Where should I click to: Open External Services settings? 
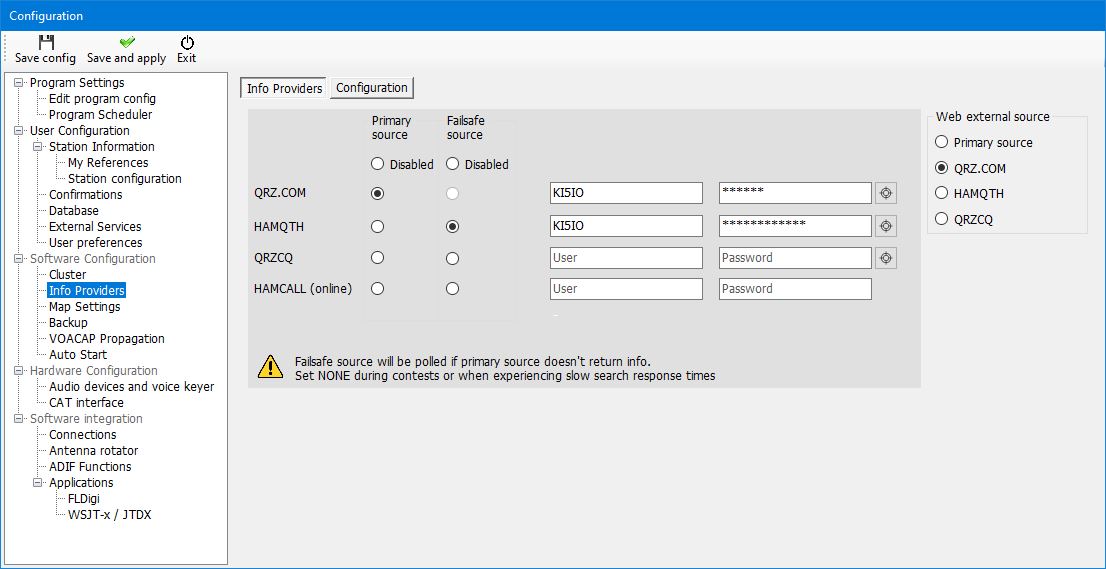95,227
